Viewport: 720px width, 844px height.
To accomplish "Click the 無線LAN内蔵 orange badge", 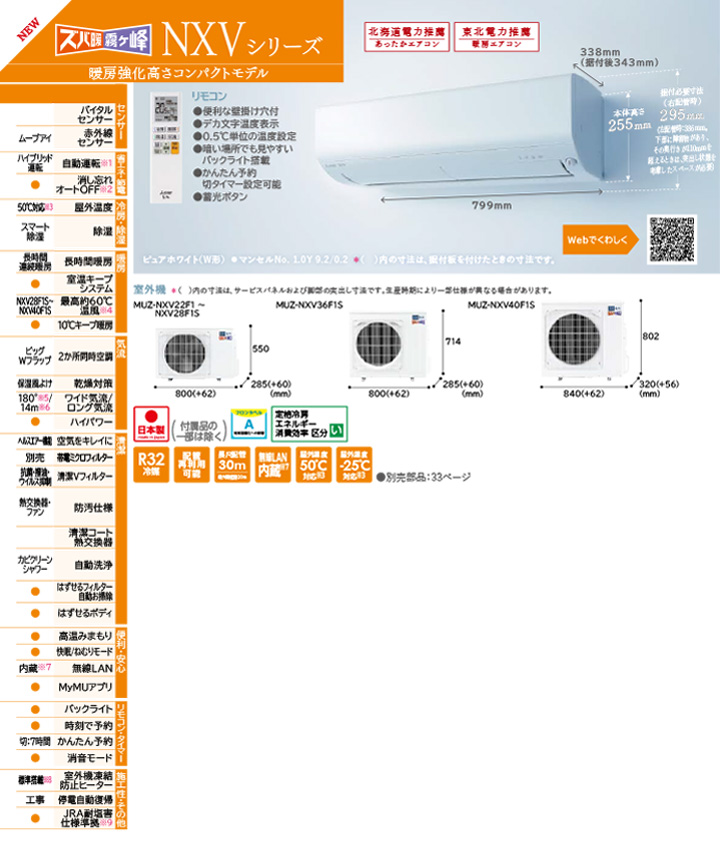I will [273, 464].
